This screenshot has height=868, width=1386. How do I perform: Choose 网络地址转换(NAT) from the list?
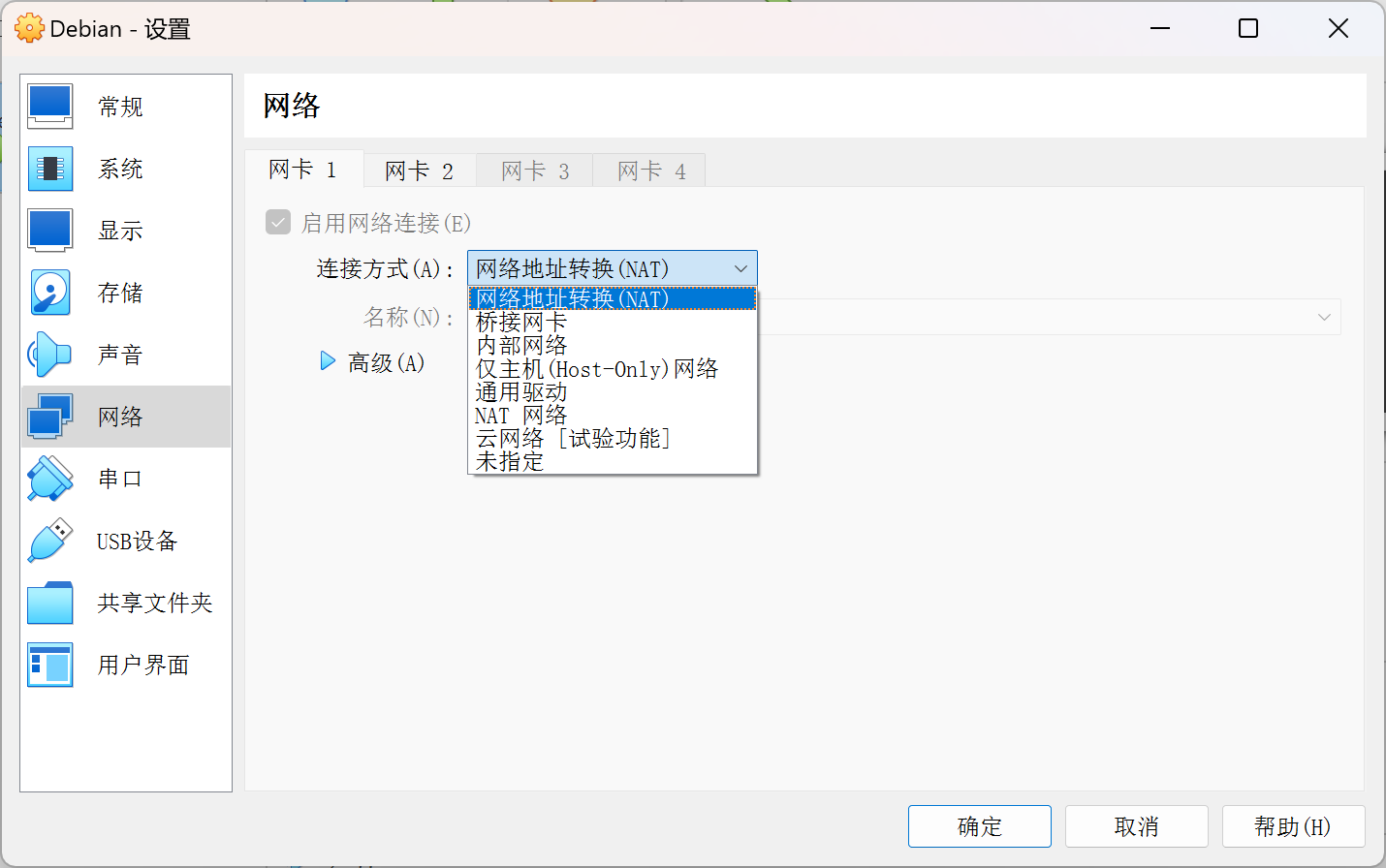[x=613, y=298]
